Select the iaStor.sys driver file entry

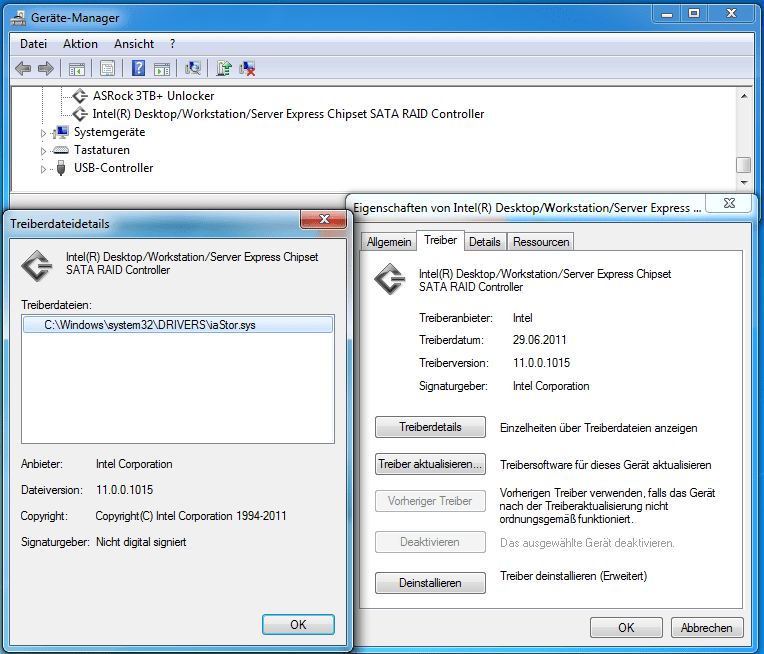click(x=178, y=325)
